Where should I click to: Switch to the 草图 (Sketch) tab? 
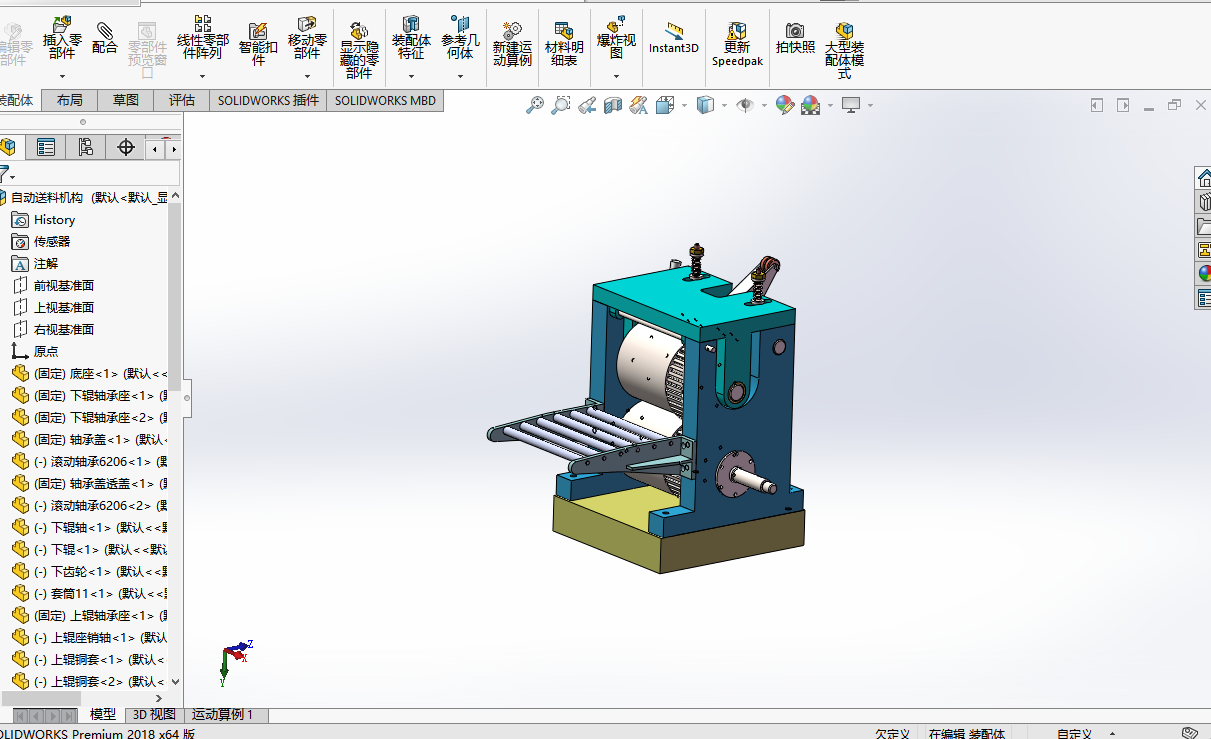tap(126, 100)
